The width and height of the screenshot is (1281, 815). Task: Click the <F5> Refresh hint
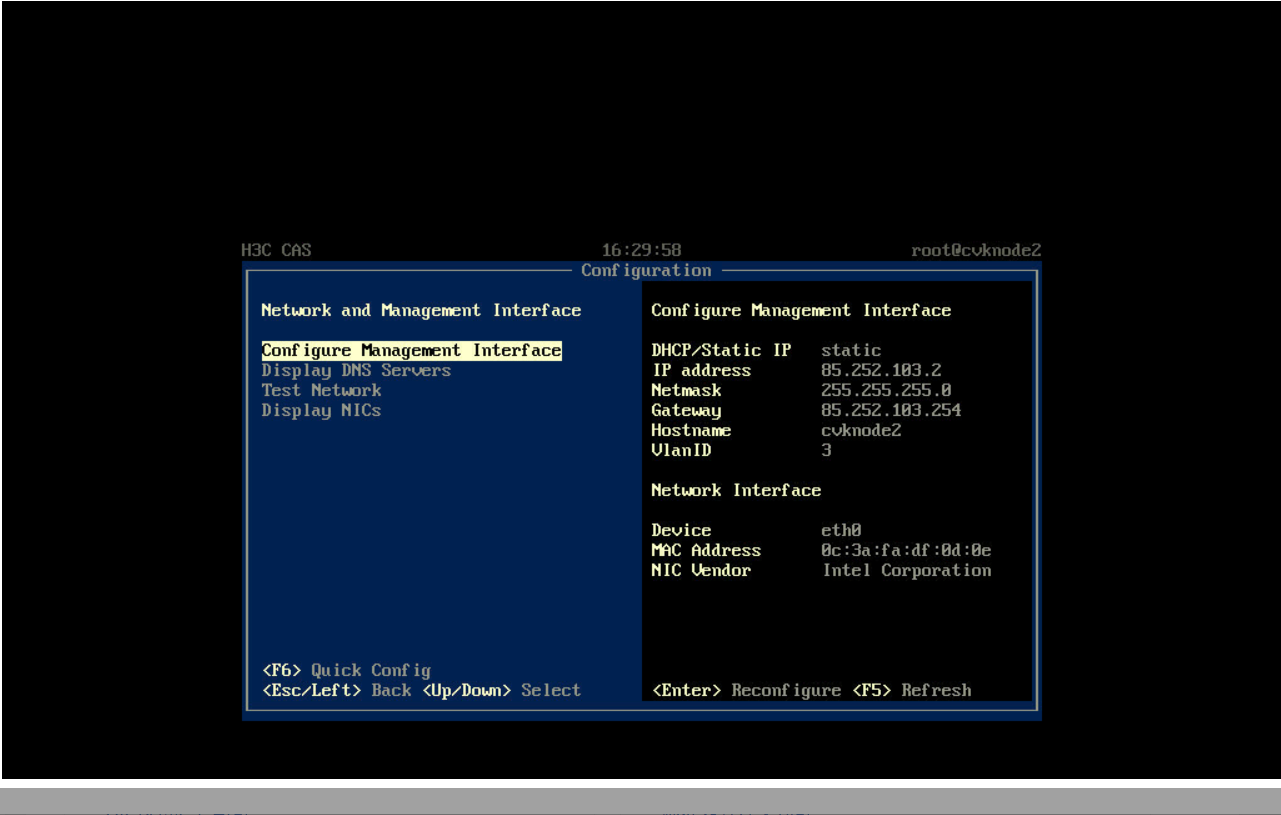coord(911,691)
